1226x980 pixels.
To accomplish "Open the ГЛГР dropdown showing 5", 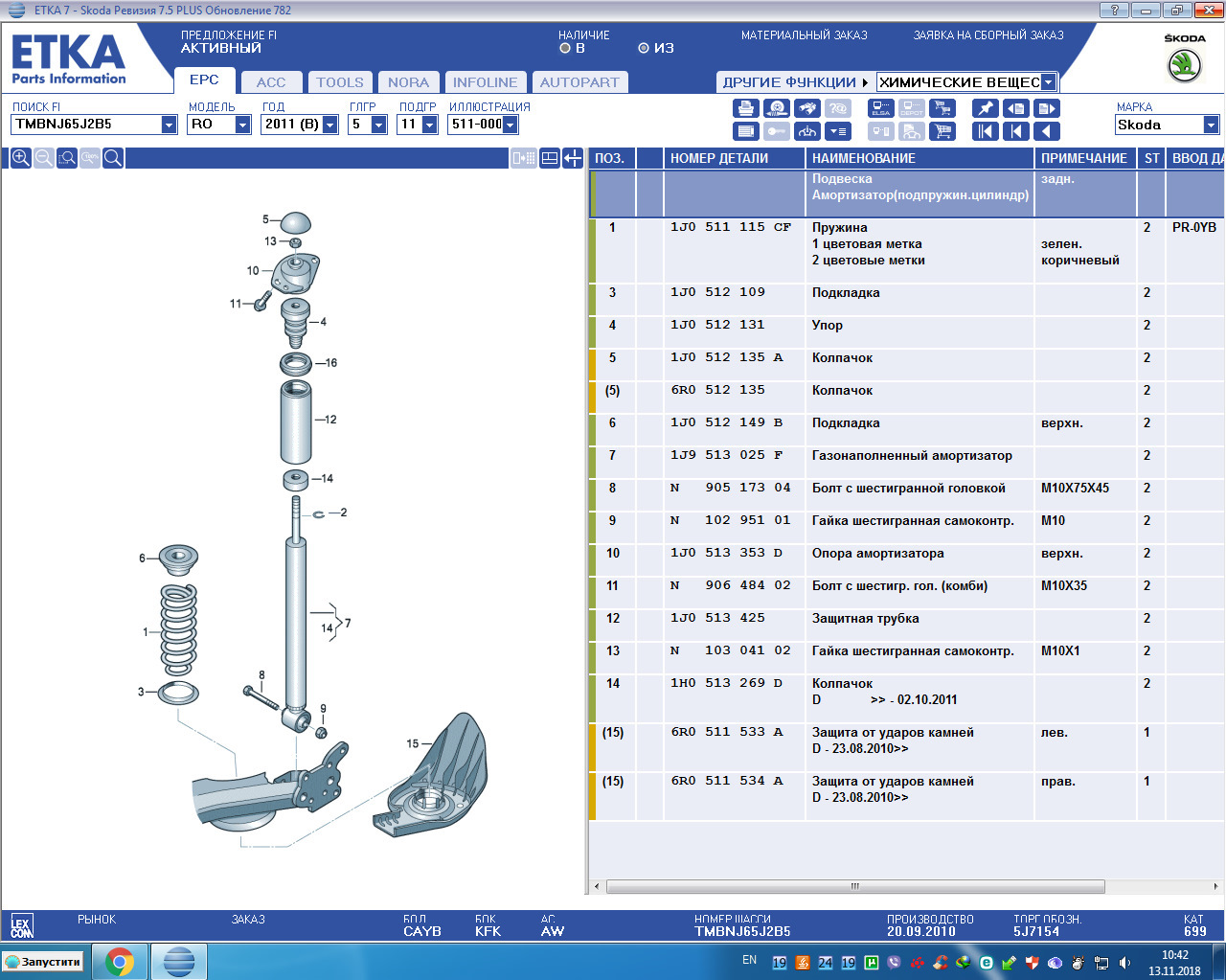I will point(378,125).
